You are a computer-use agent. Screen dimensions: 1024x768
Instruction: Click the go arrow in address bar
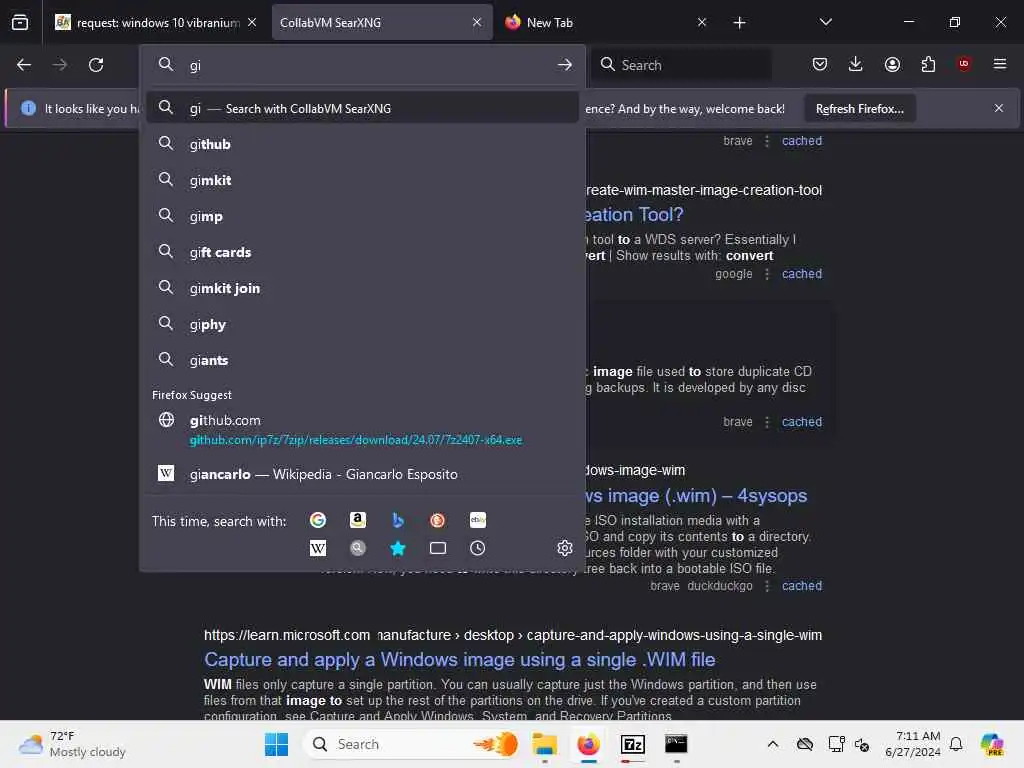click(x=565, y=65)
